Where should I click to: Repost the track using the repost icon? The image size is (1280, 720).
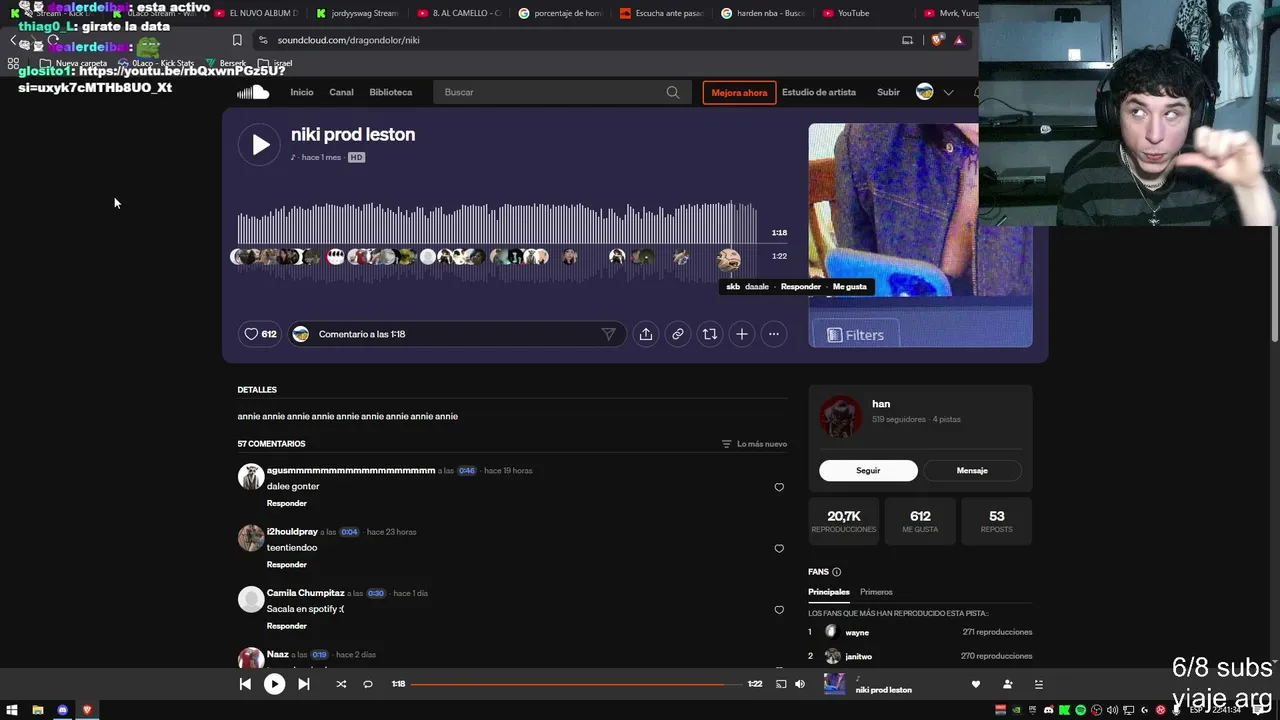pyautogui.click(x=710, y=334)
